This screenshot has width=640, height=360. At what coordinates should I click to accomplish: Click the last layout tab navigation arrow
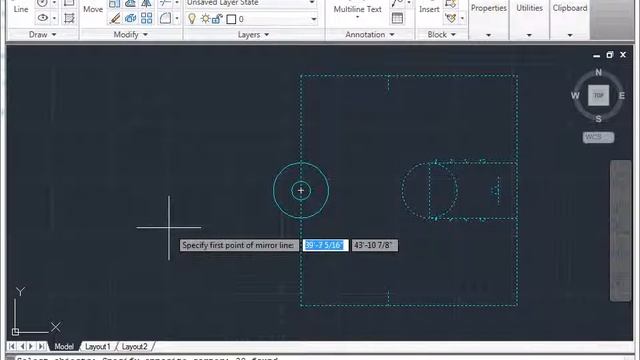[41, 346]
